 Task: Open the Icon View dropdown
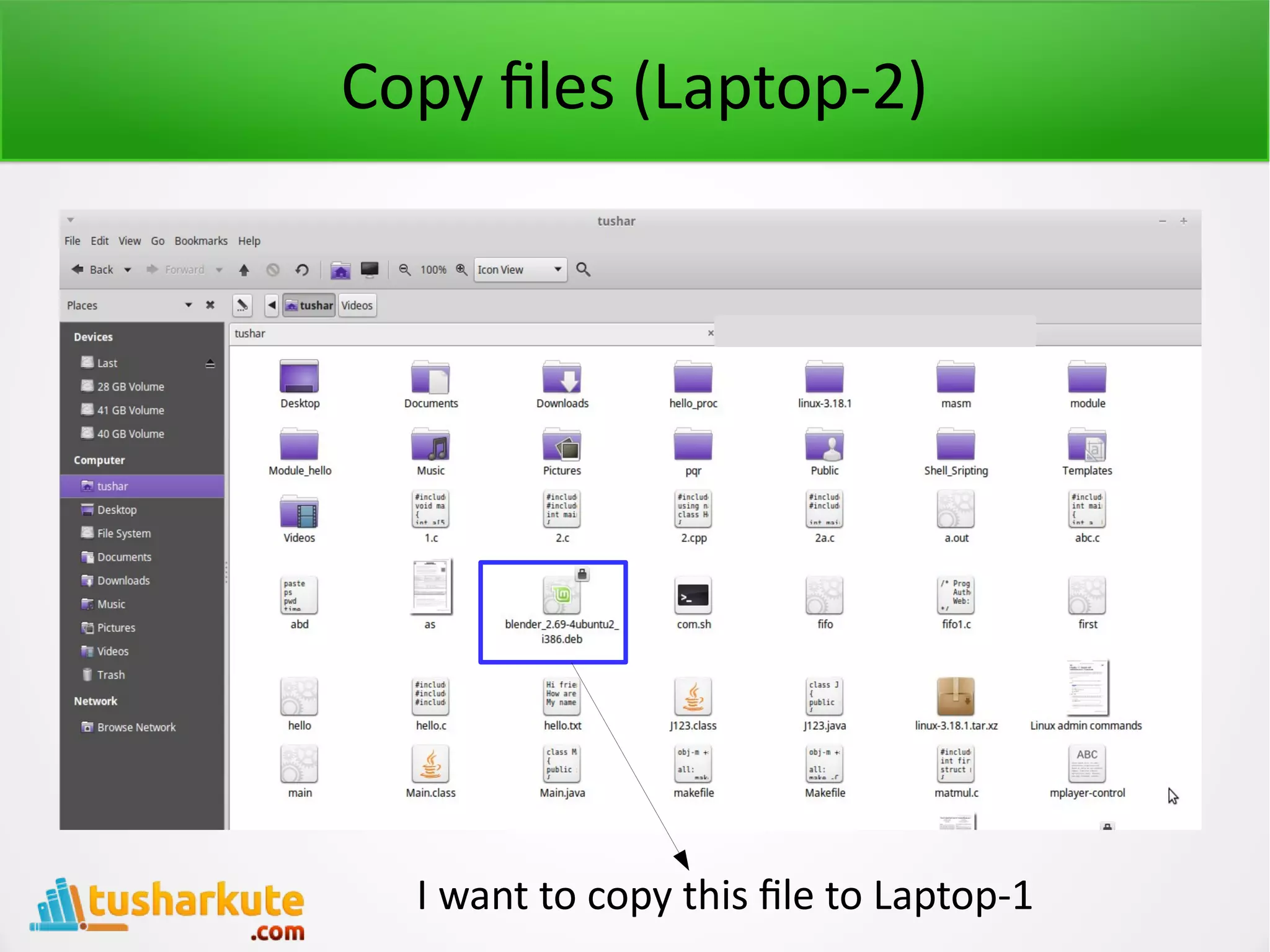tap(520, 270)
